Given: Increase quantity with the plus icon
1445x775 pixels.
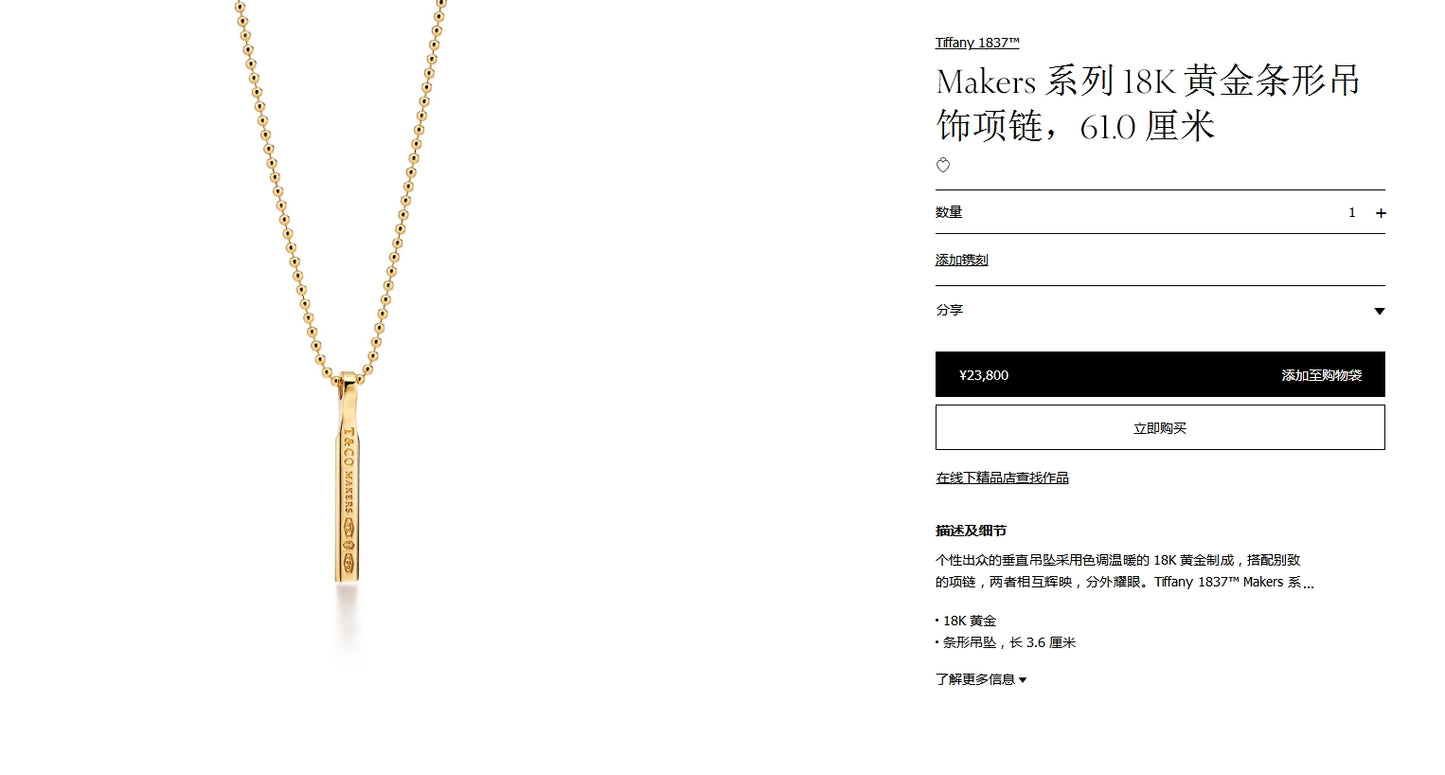Looking at the screenshot, I should click(x=1381, y=213).
